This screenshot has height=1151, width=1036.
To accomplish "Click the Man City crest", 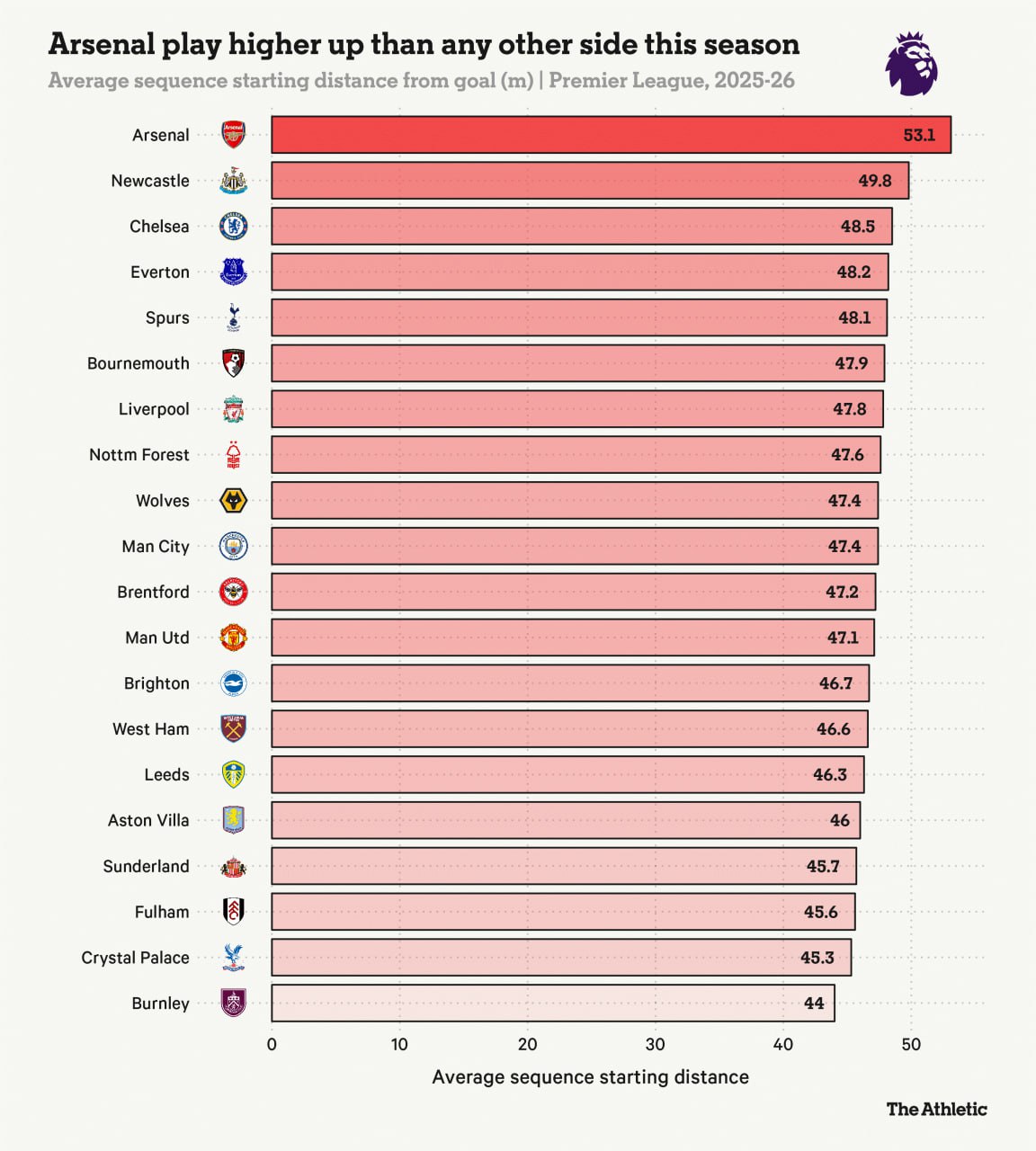I will pos(233,547).
